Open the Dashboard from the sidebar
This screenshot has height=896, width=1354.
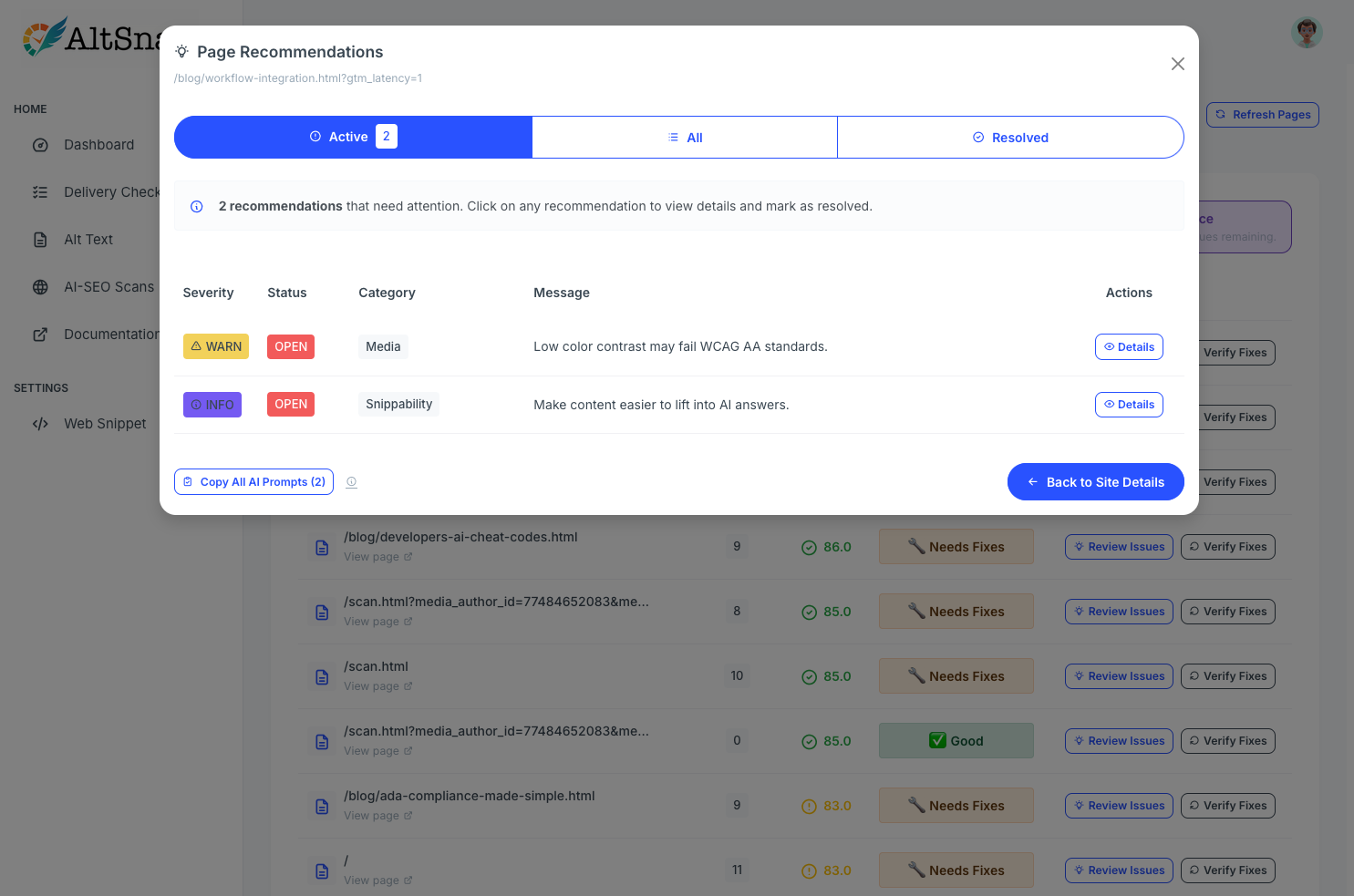tap(98, 144)
